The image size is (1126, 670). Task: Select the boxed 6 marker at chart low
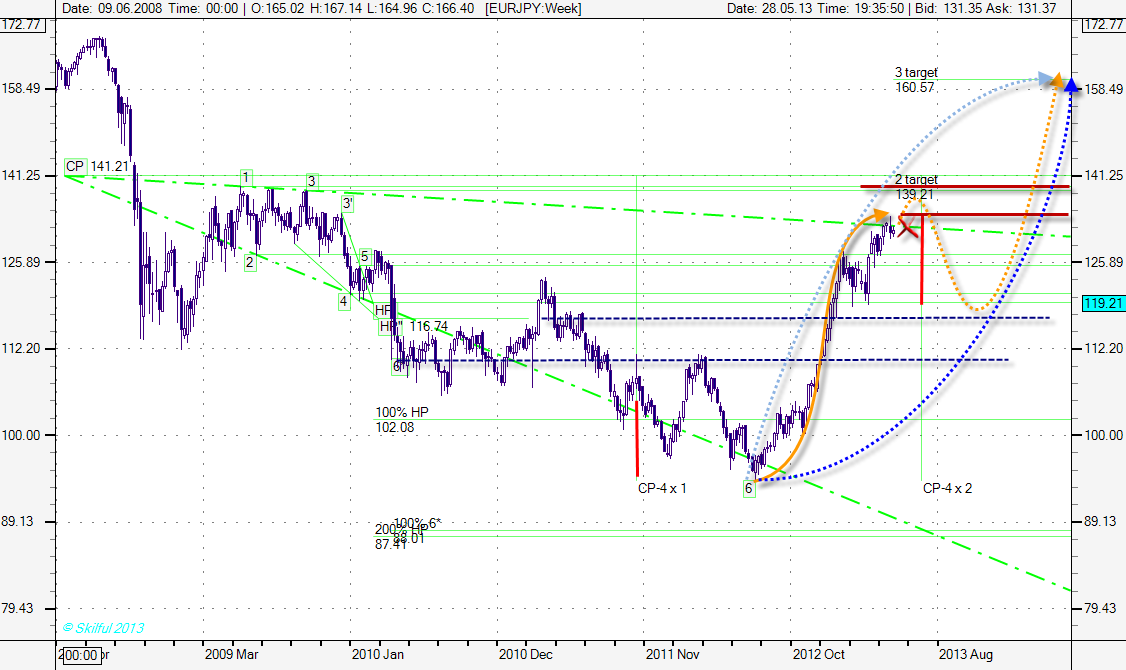tap(748, 488)
